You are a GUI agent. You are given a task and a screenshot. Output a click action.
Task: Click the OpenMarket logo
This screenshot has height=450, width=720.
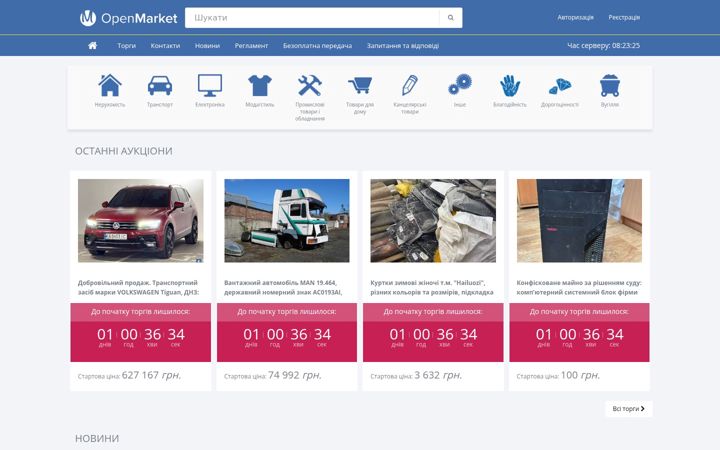pos(129,18)
